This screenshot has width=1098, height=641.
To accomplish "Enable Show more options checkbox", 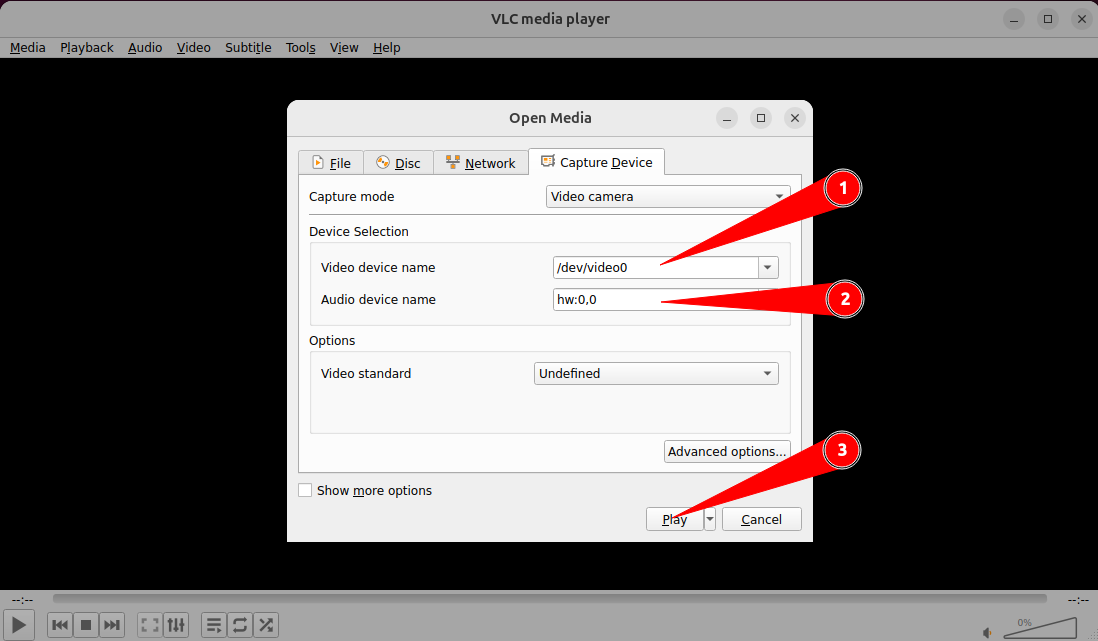I will 305,490.
